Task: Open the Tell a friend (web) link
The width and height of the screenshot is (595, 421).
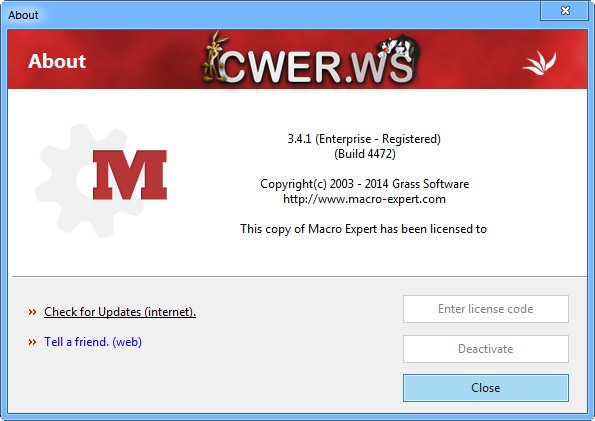Action: click(93, 342)
